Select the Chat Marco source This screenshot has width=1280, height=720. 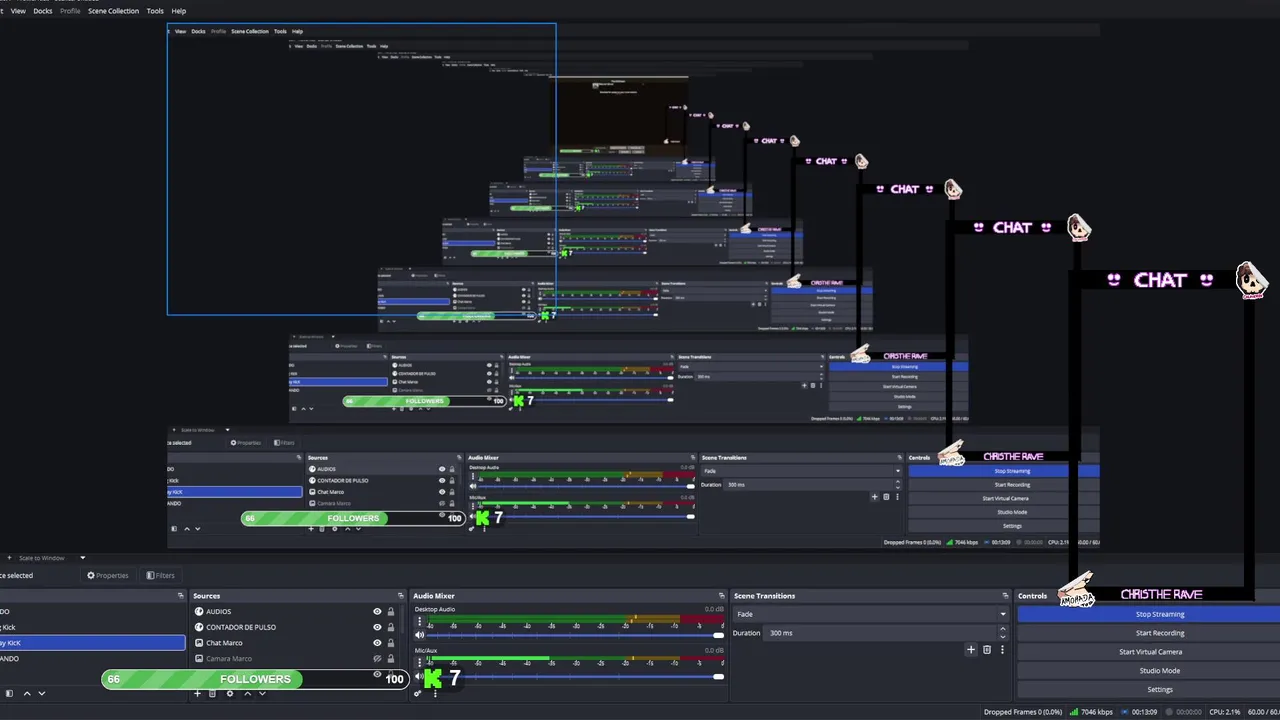[295, 643]
